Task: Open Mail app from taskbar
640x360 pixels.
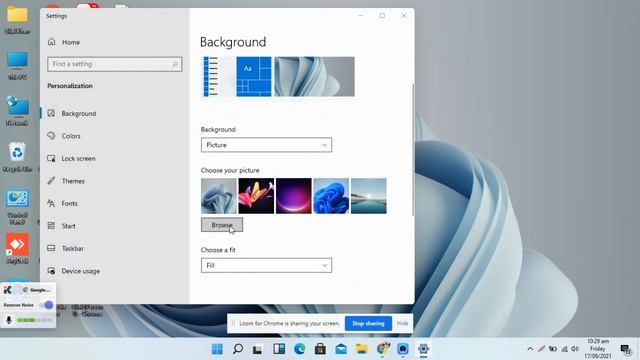Action: click(341, 349)
